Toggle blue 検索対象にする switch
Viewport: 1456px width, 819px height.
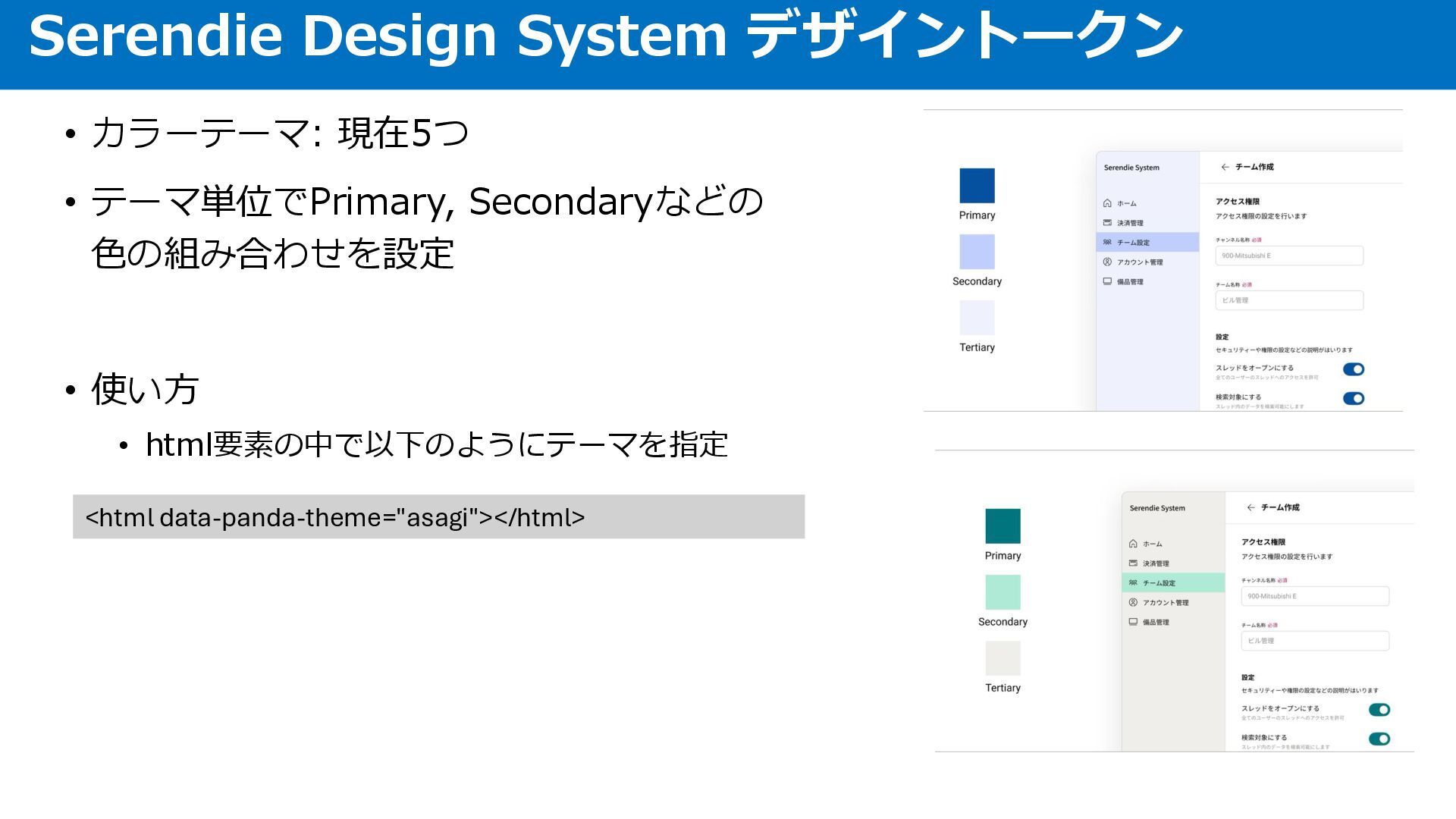(x=1353, y=398)
